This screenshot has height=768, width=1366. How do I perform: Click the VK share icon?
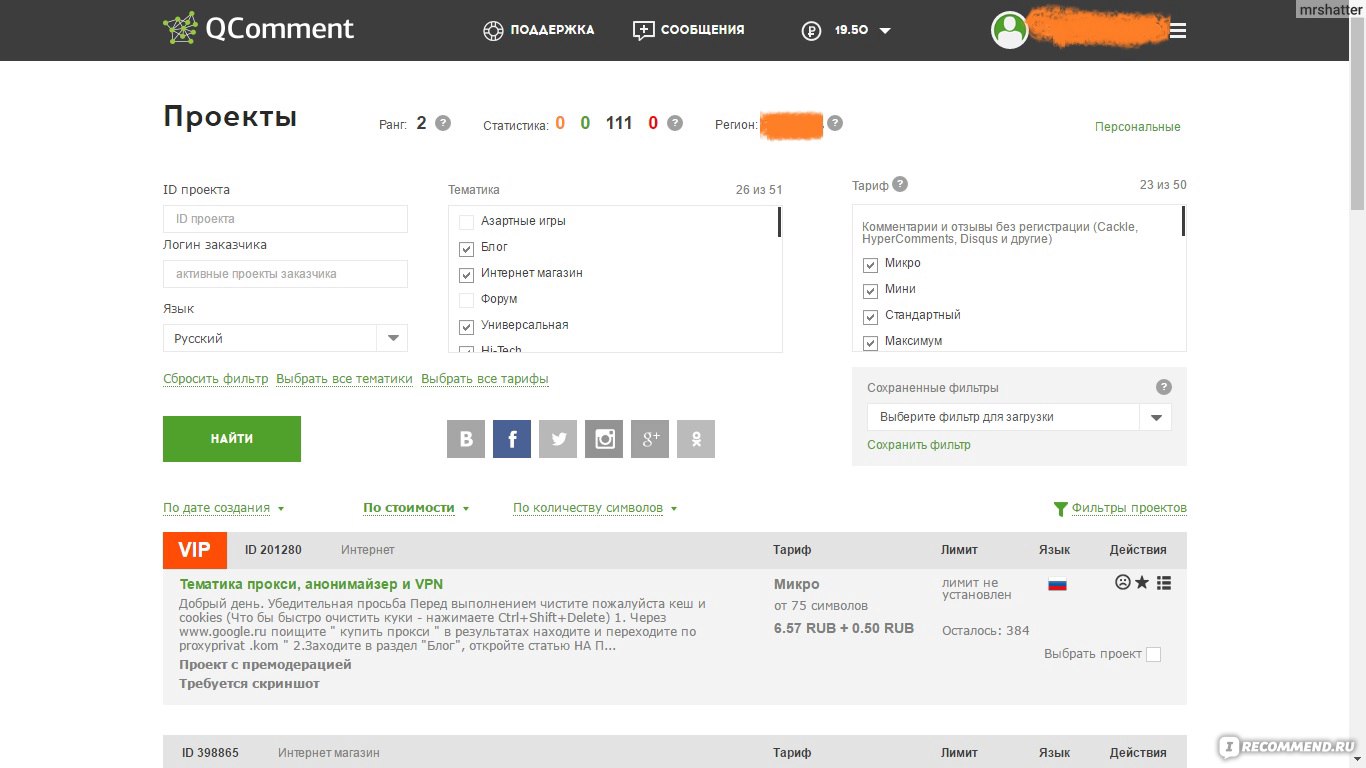[x=466, y=439]
